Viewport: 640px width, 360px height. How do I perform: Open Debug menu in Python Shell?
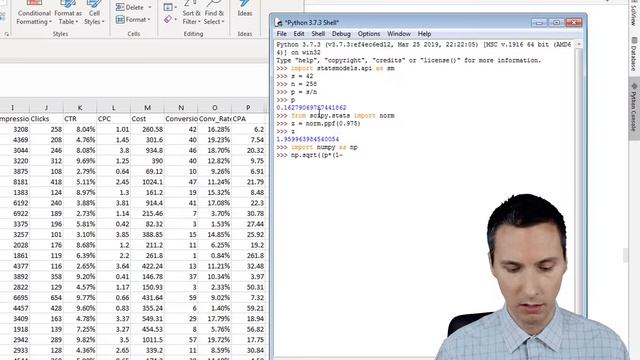click(x=341, y=34)
